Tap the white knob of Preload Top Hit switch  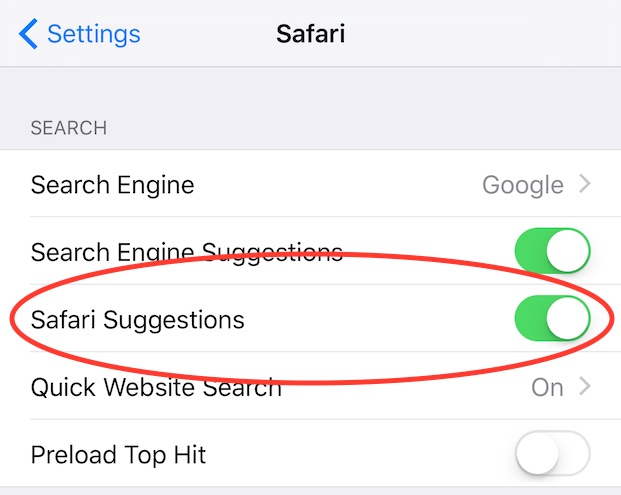[x=538, y=453]
